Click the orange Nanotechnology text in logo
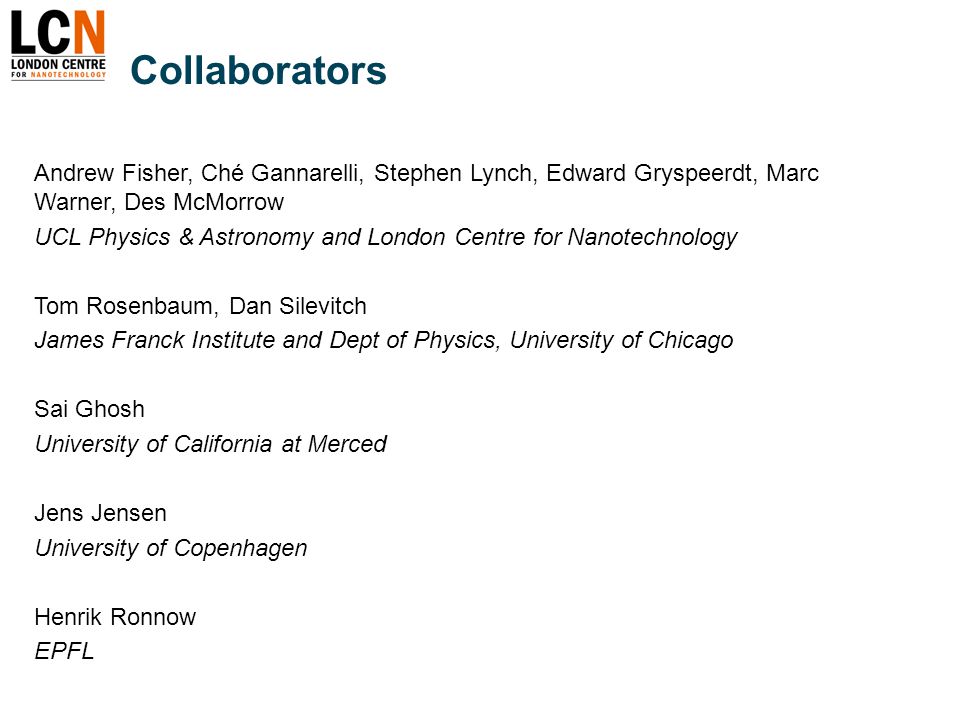The height and width of the screenshot is (720, 960). click(x=68, y=75)
